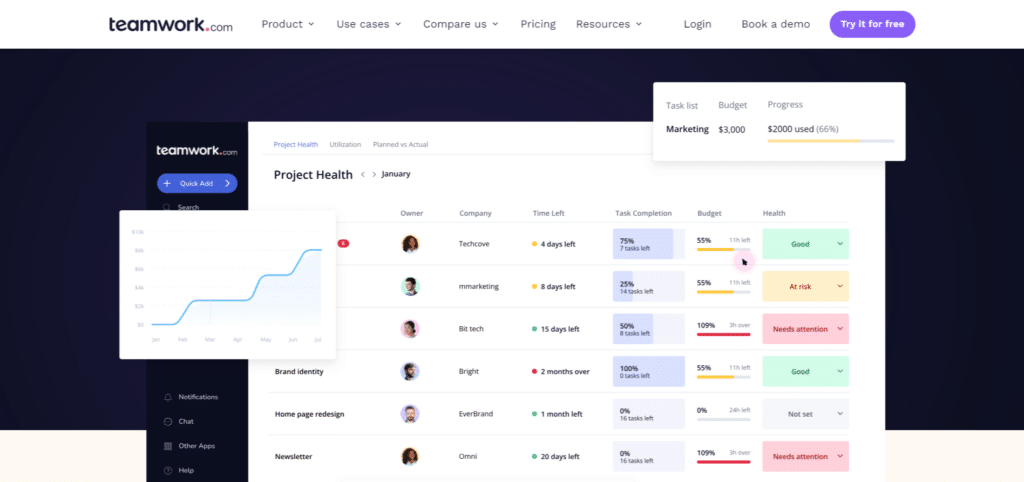This screenshot has height=482, width=1024.
Task: Click the $3,000 budget value
Action: pos(731,129)
